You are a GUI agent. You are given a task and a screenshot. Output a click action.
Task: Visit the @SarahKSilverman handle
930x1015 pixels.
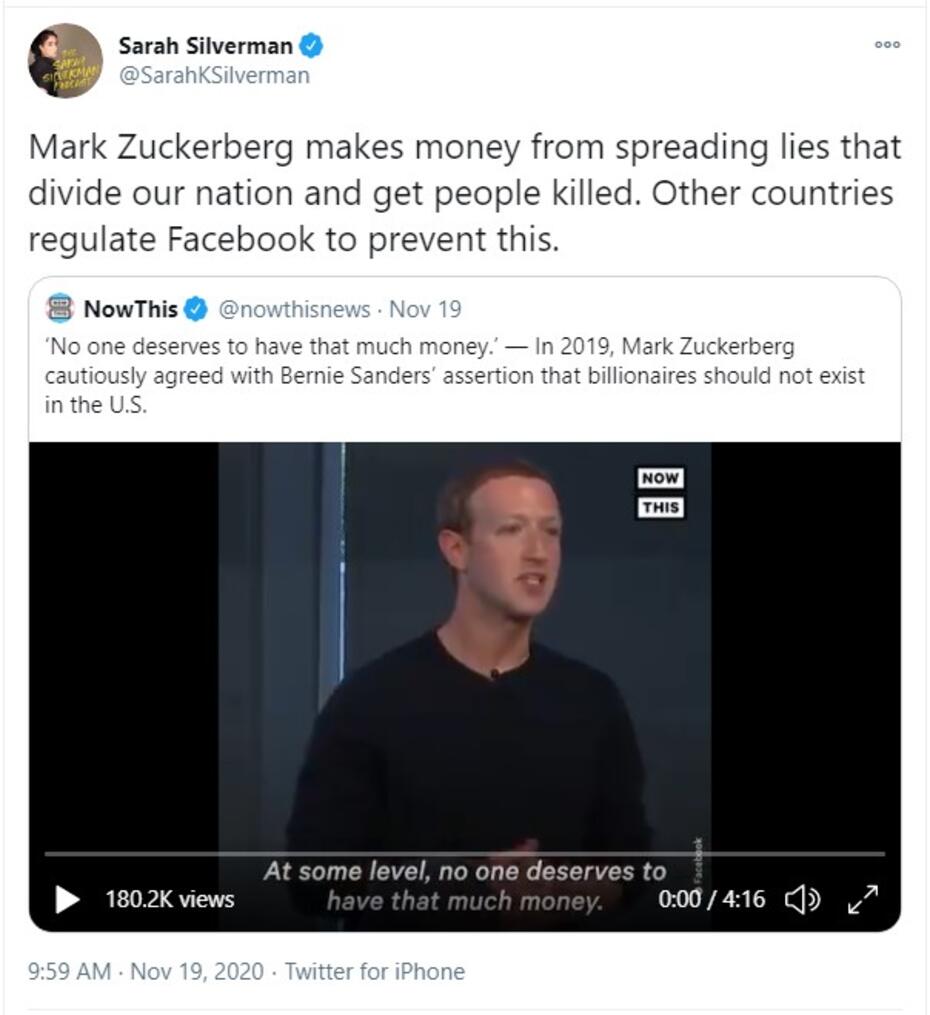coord(214,76)
